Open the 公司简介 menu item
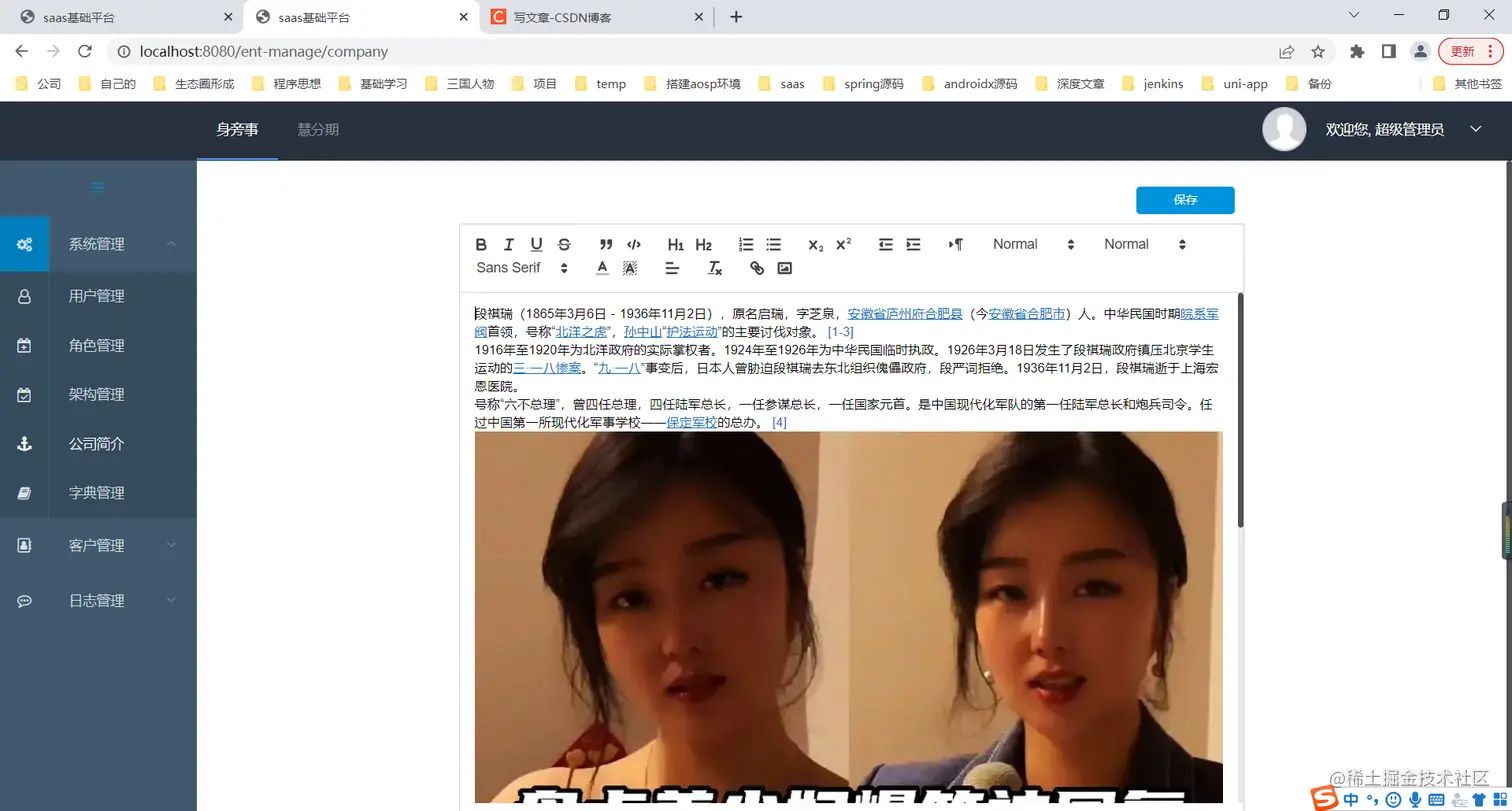The image size is (1512, 811). (98, 443)
